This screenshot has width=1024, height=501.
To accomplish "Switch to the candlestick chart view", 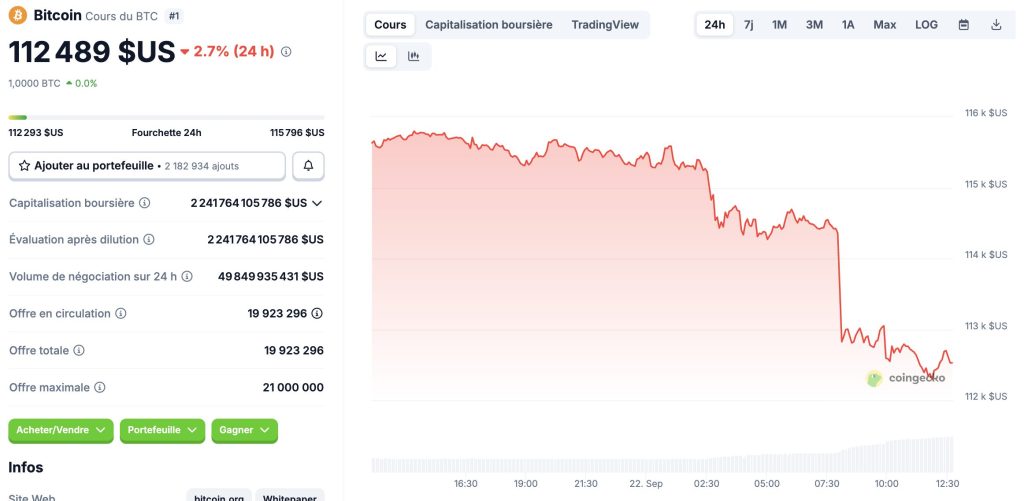I will 413,57.
